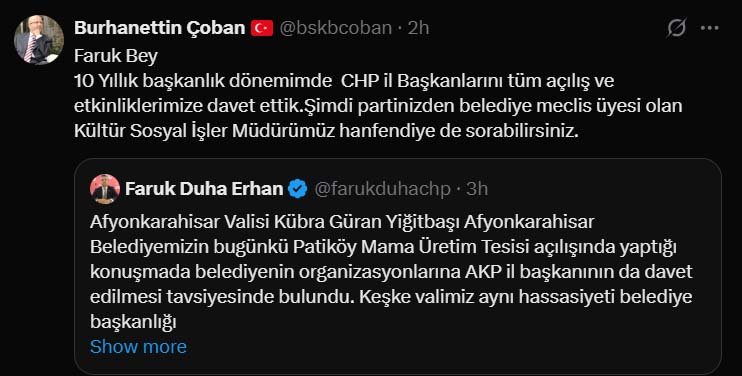Click the Turkish flag emoji

(x=262, y=28)
